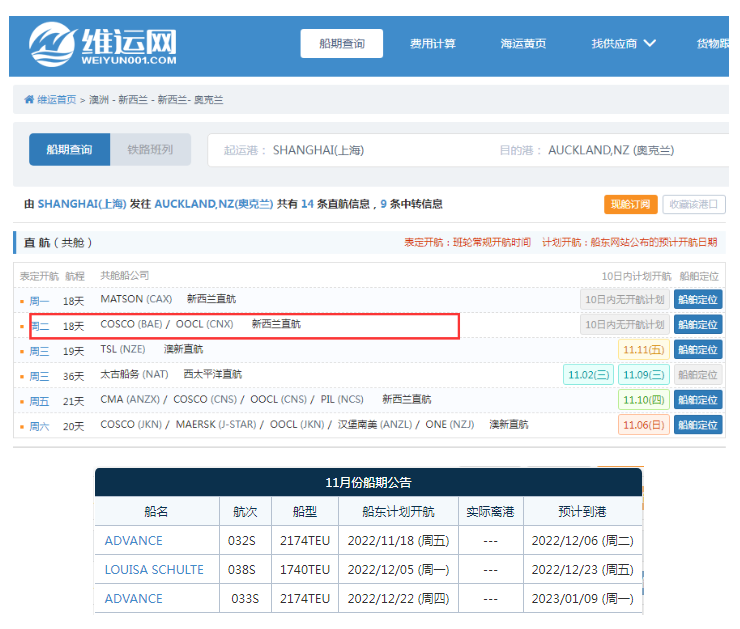Click the 1740TEU ship type cell
The width and height of the screenshot is (740, 629).
tap(305, 570)
